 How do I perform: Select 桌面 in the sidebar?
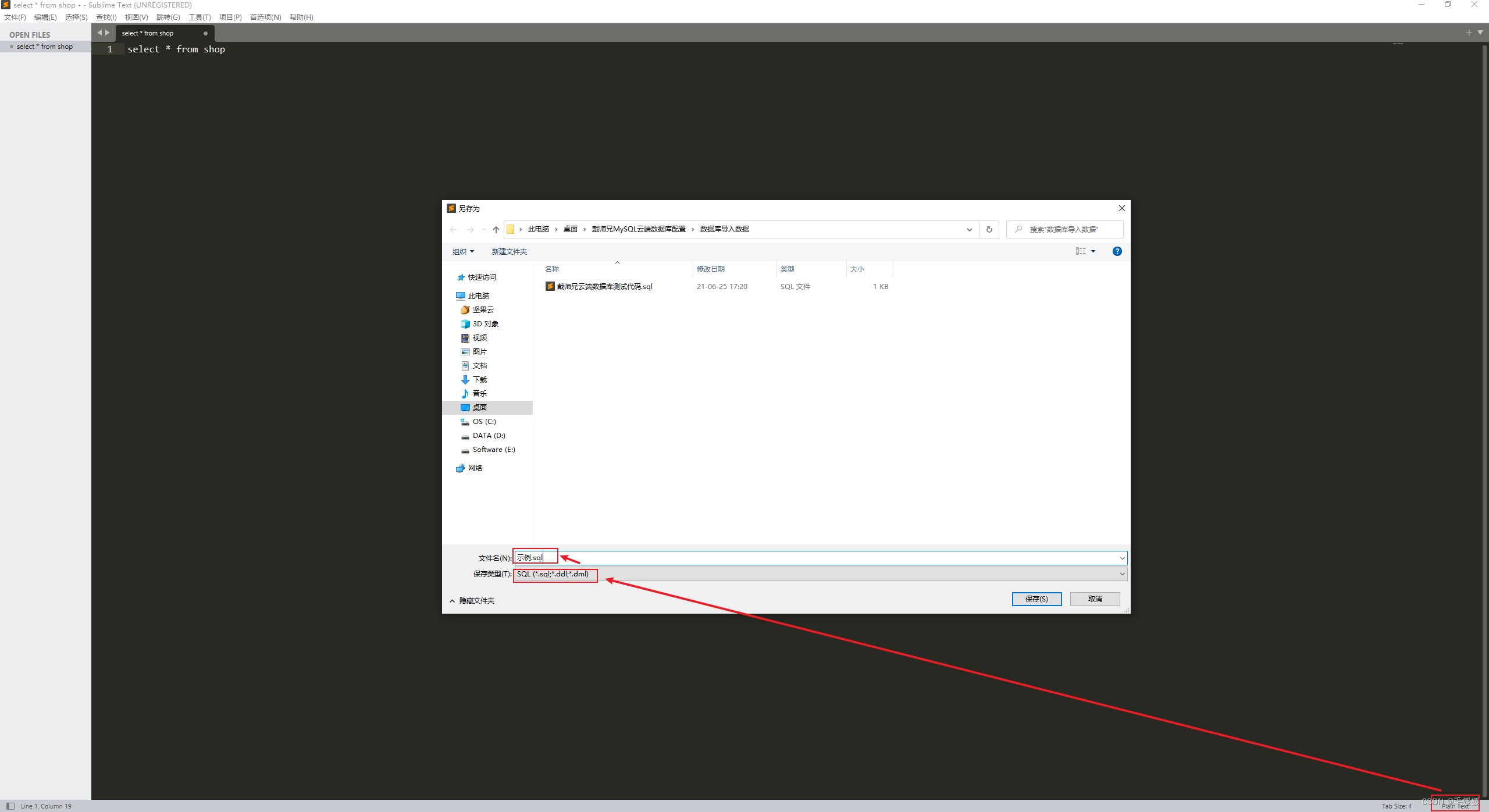click(487, 408)
